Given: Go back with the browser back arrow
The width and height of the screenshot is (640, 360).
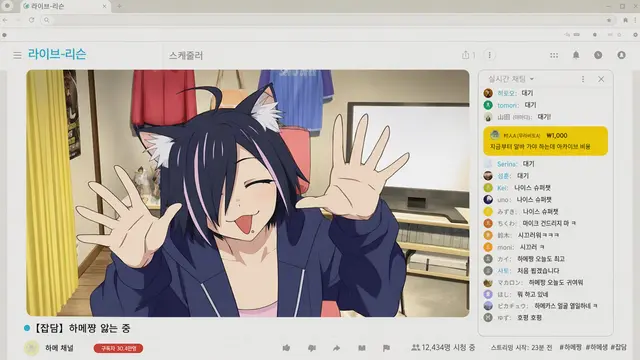Looking at the screenshot, I should [5, 20].
